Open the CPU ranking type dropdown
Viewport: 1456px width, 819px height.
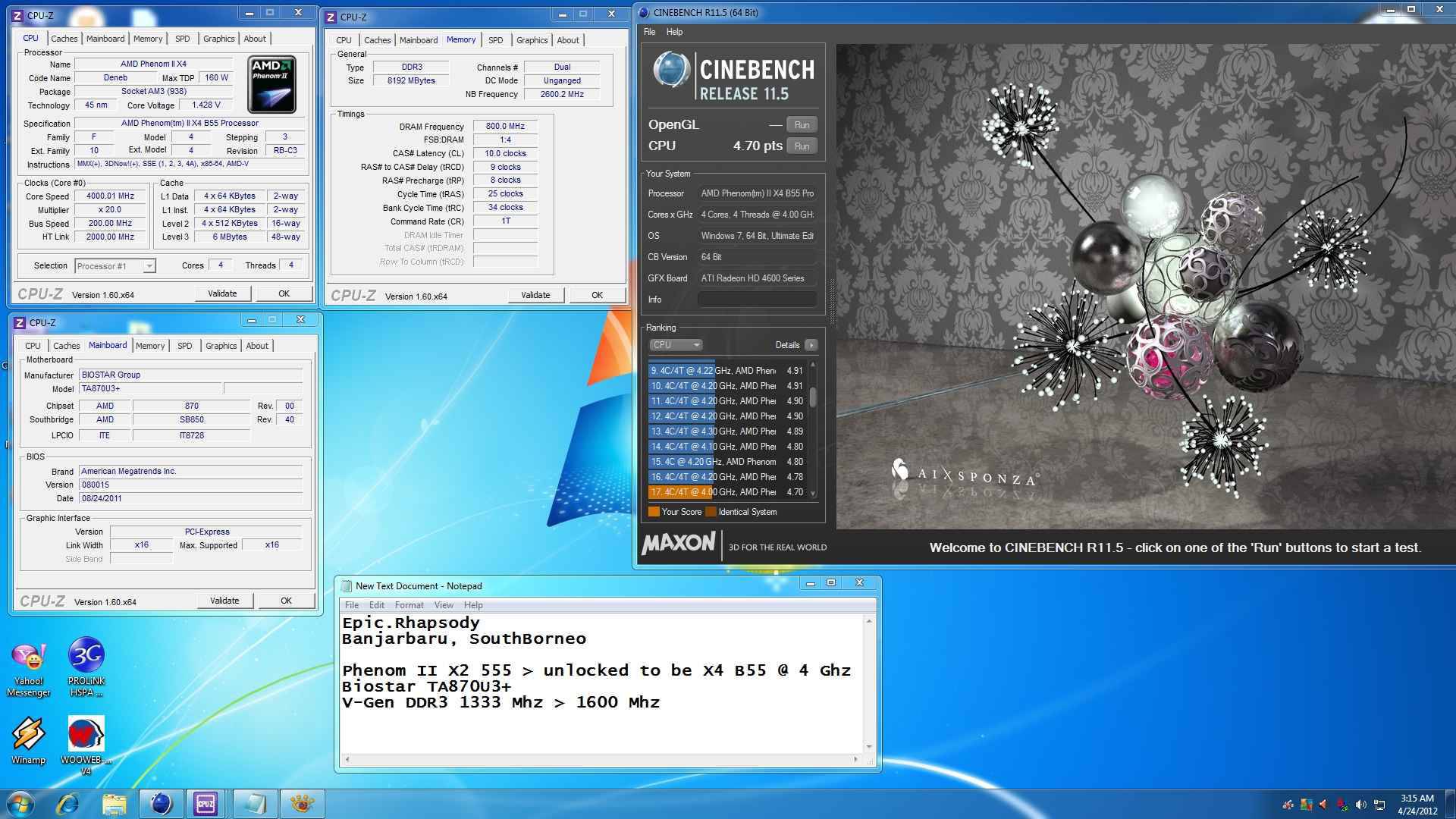676,345
